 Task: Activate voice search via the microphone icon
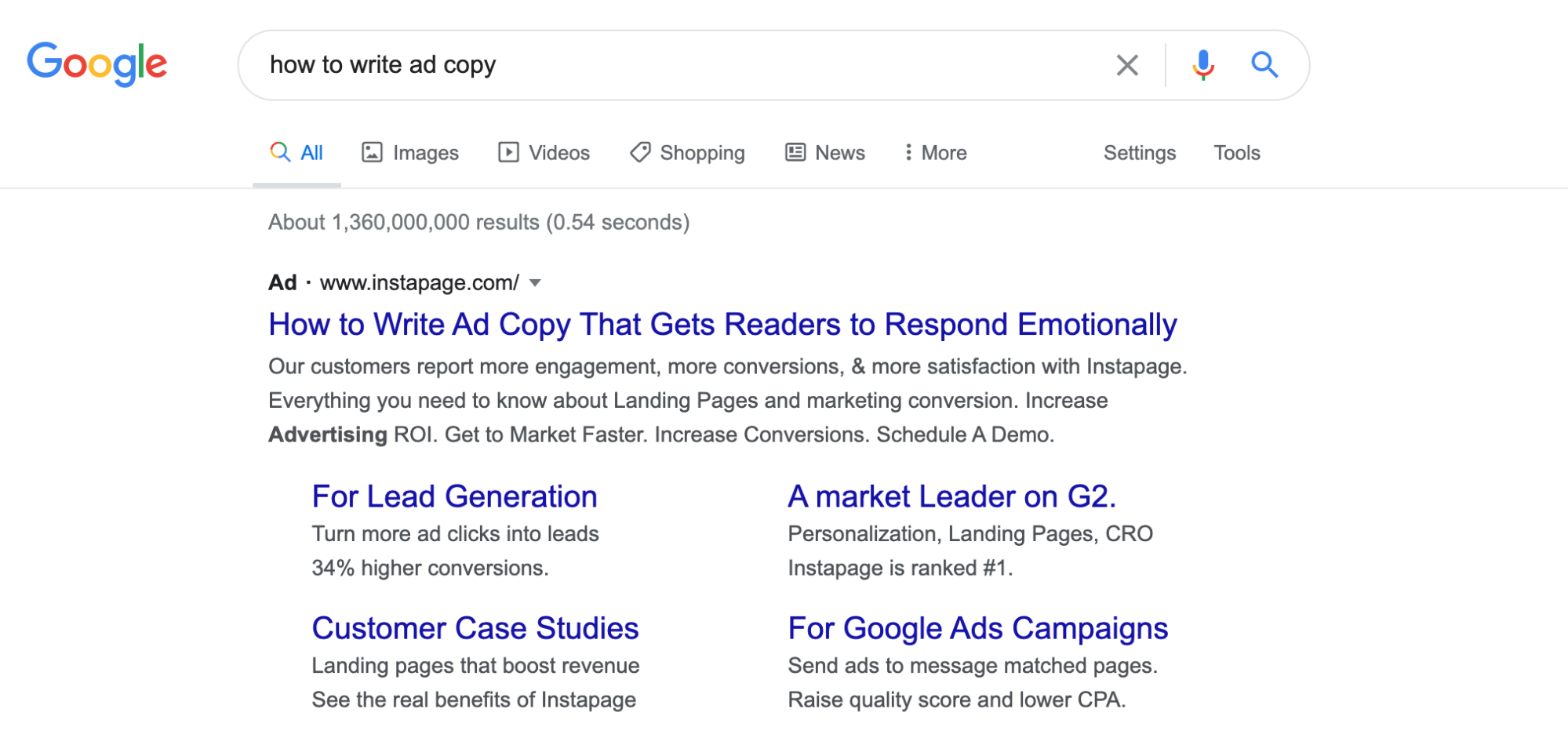click(1202, 65)
